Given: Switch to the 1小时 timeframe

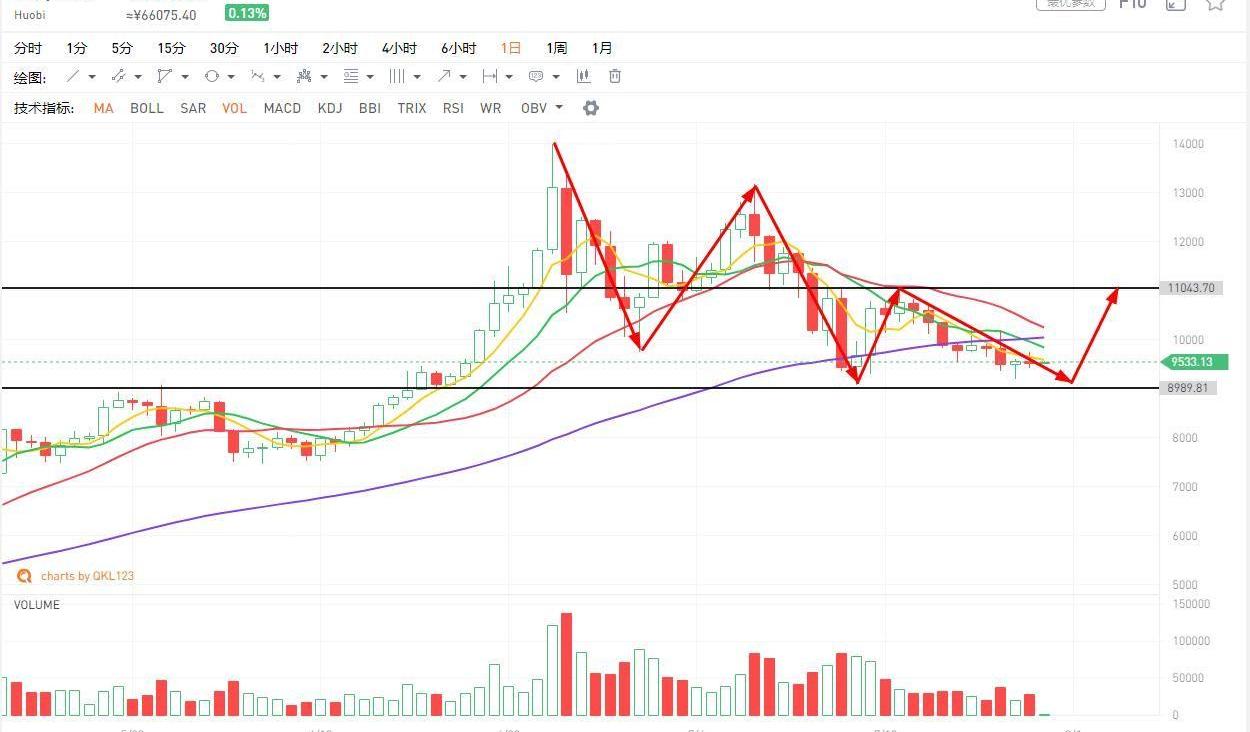Looking at the screenshot, I should coord(281,48).
